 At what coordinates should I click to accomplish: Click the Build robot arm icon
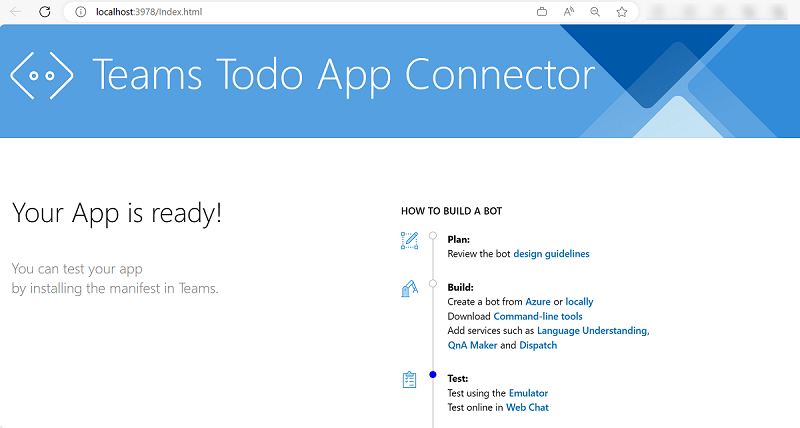click(x=409, y=288)
